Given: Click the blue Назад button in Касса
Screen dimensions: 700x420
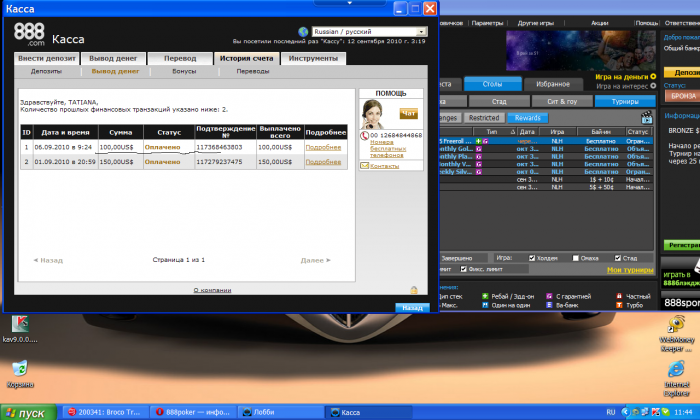Looking at the screenshot, I should pyautogui.click(x=412, y=308).
